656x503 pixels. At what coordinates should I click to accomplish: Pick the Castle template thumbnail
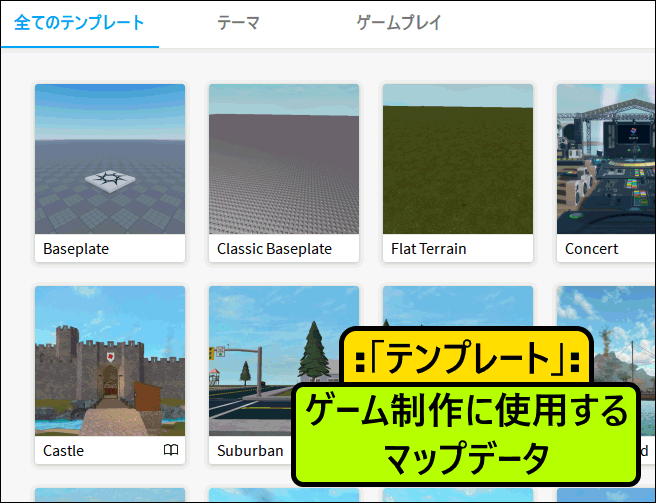pyautogui.click(x=110, y=361)
